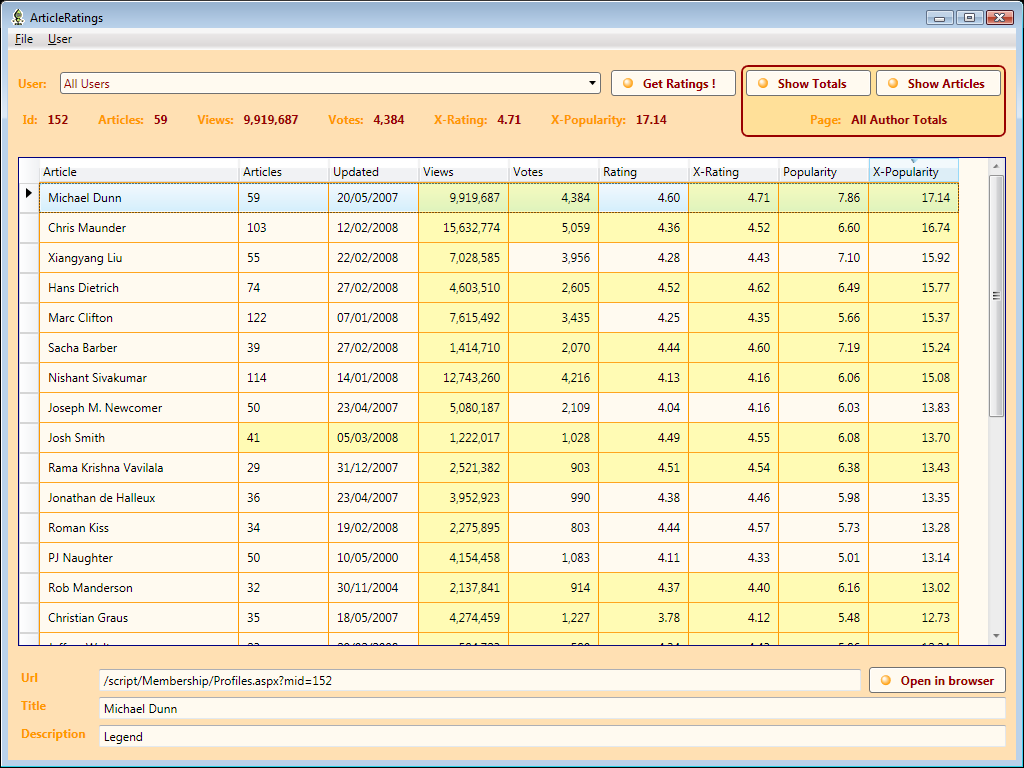
Task: Click the Show Articles button
Action: pyautogui.click(x=938, y=84)
